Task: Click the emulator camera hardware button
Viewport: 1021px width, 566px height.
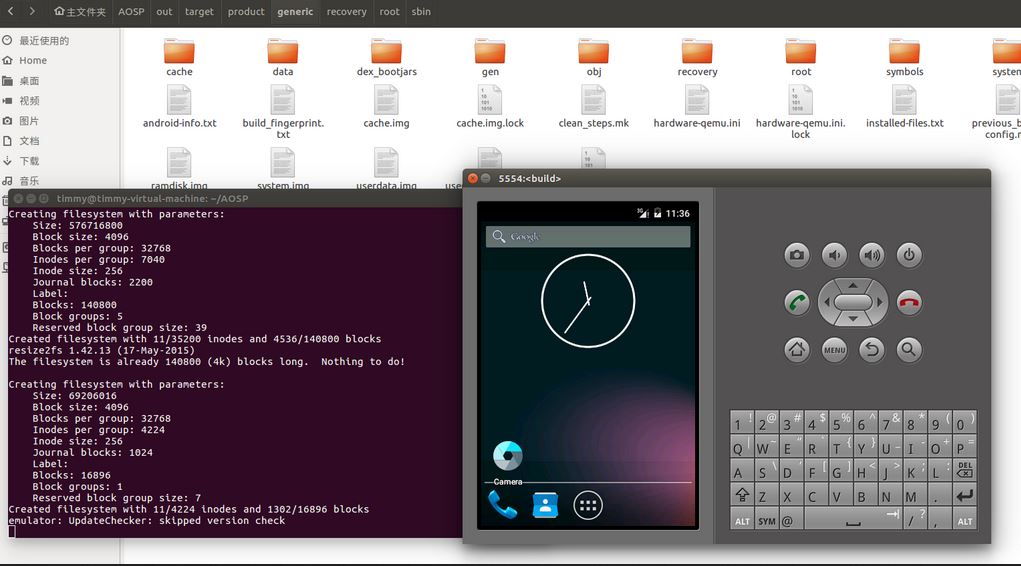Action: [x=796, y=255]
